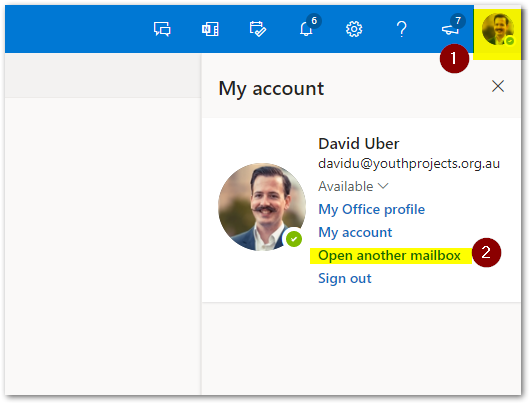Click the Sign out link
Image resolution: width=530 pixels, height=404 pixels.
(345, 278)
